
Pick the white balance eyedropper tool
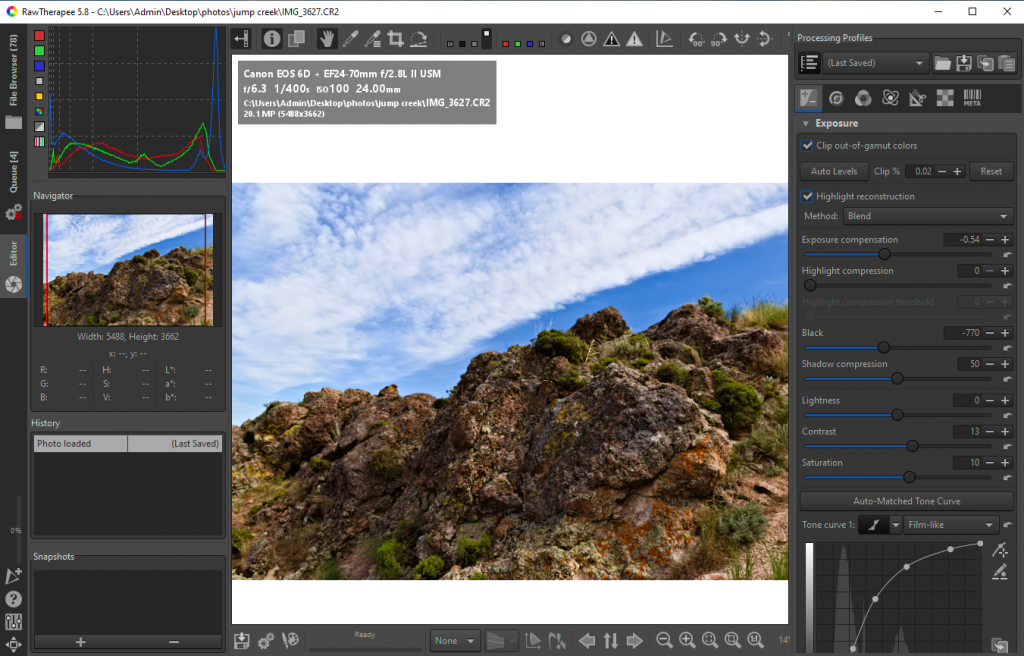[350, 39]
